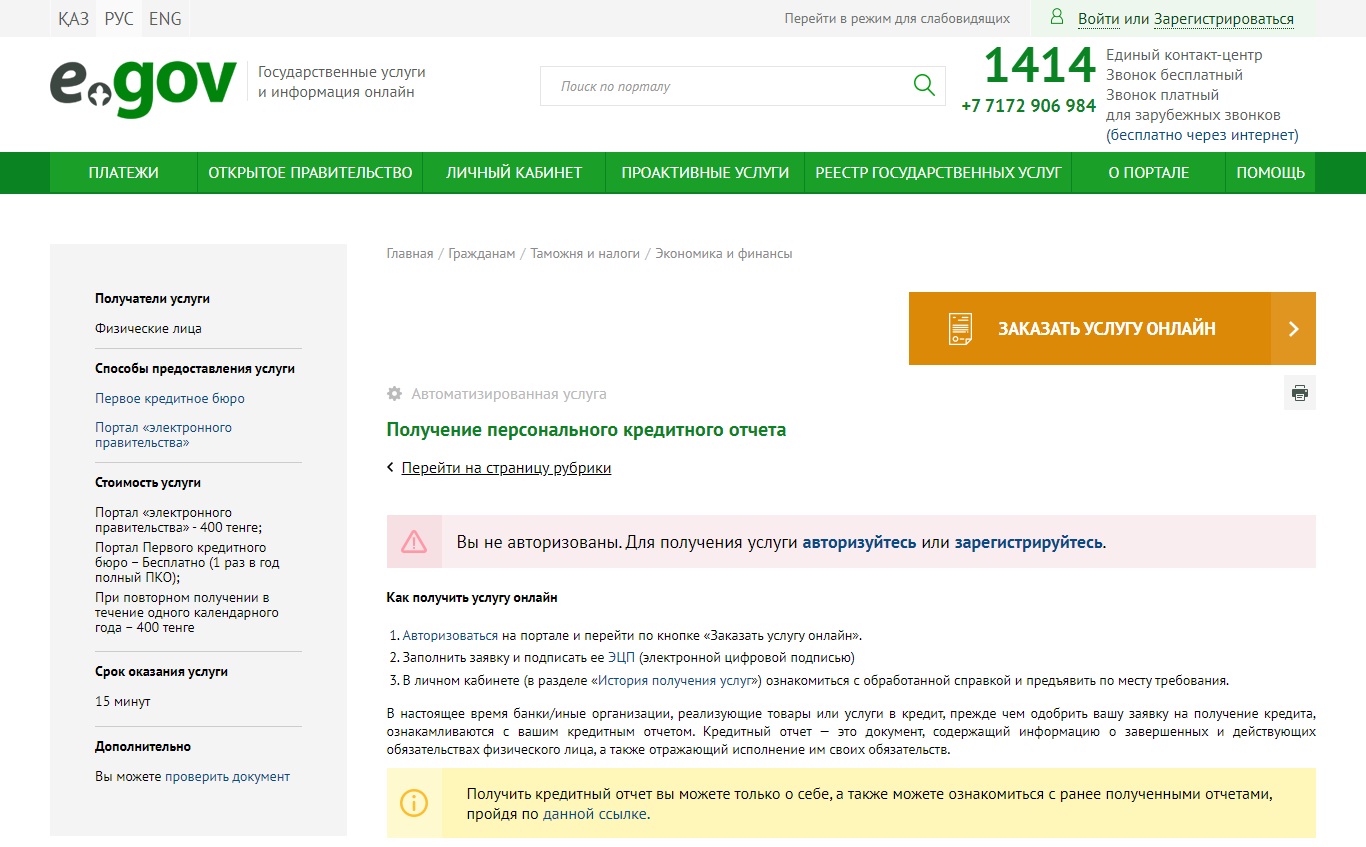This screenshot has height=847, width=1366.
Task: Click the red warning triangle icon
Action: 414,542
